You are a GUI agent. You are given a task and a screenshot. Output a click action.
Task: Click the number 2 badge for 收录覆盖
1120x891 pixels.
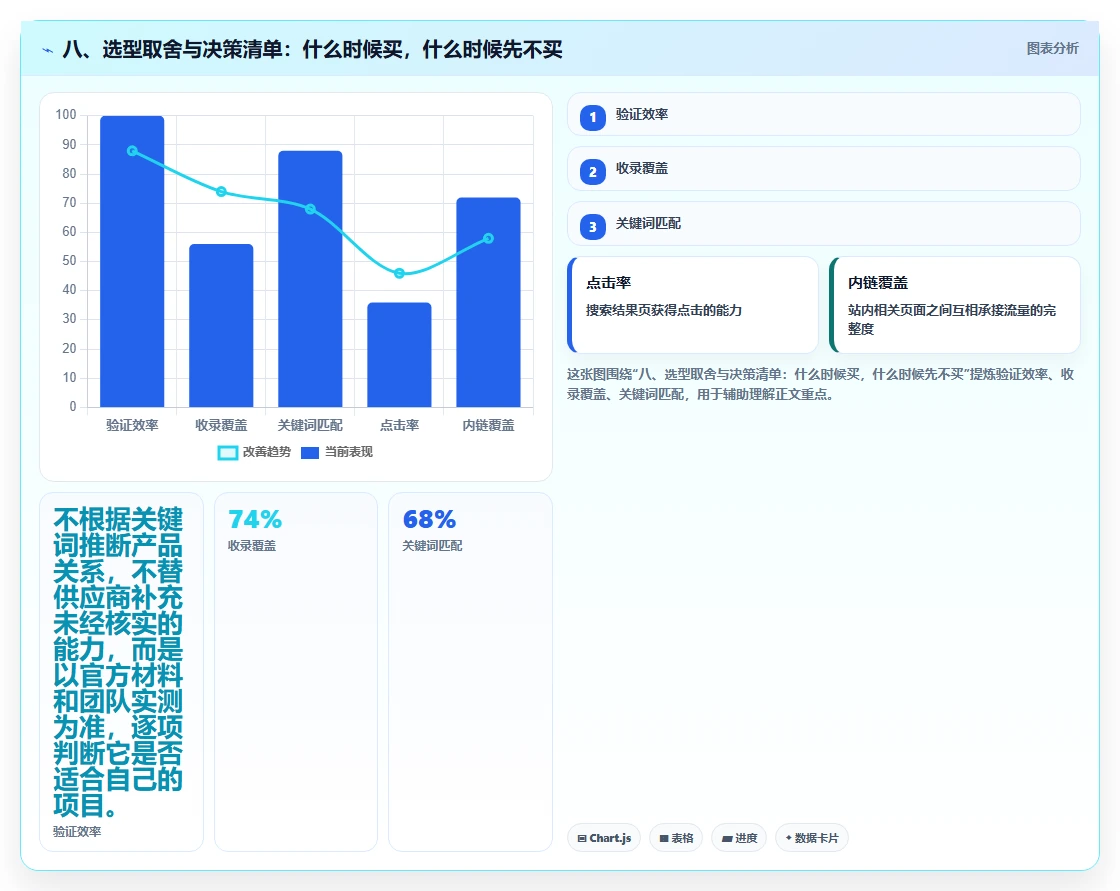click(x=592, y=171)
